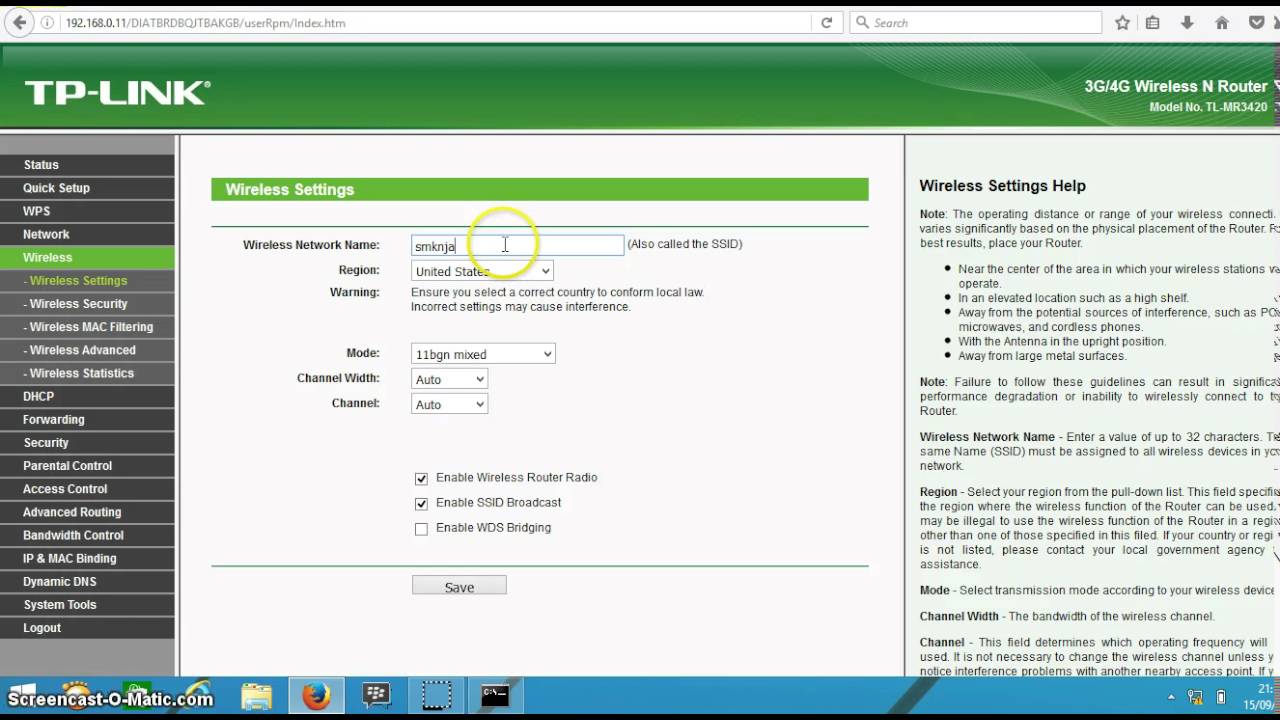
Task: Open System Tools menu
Action: click(87, 604)
